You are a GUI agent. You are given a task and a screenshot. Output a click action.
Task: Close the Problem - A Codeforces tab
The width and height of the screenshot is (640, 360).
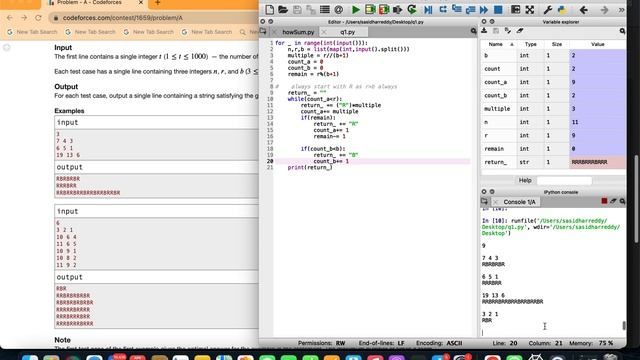[141, 3]
